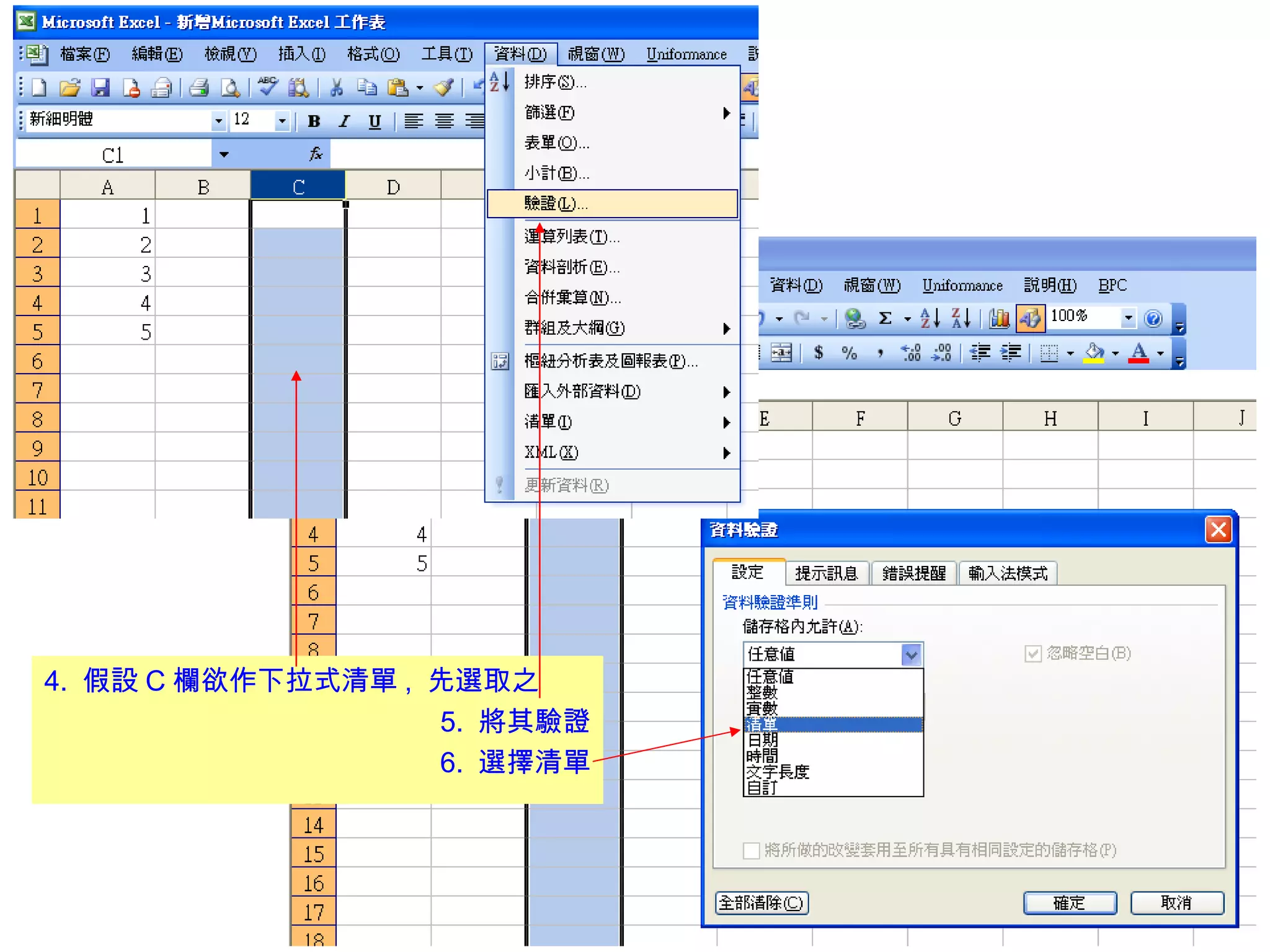Click the Percent Style icon
Screen dimensions: 1270x952
click(x=850, y=353)
